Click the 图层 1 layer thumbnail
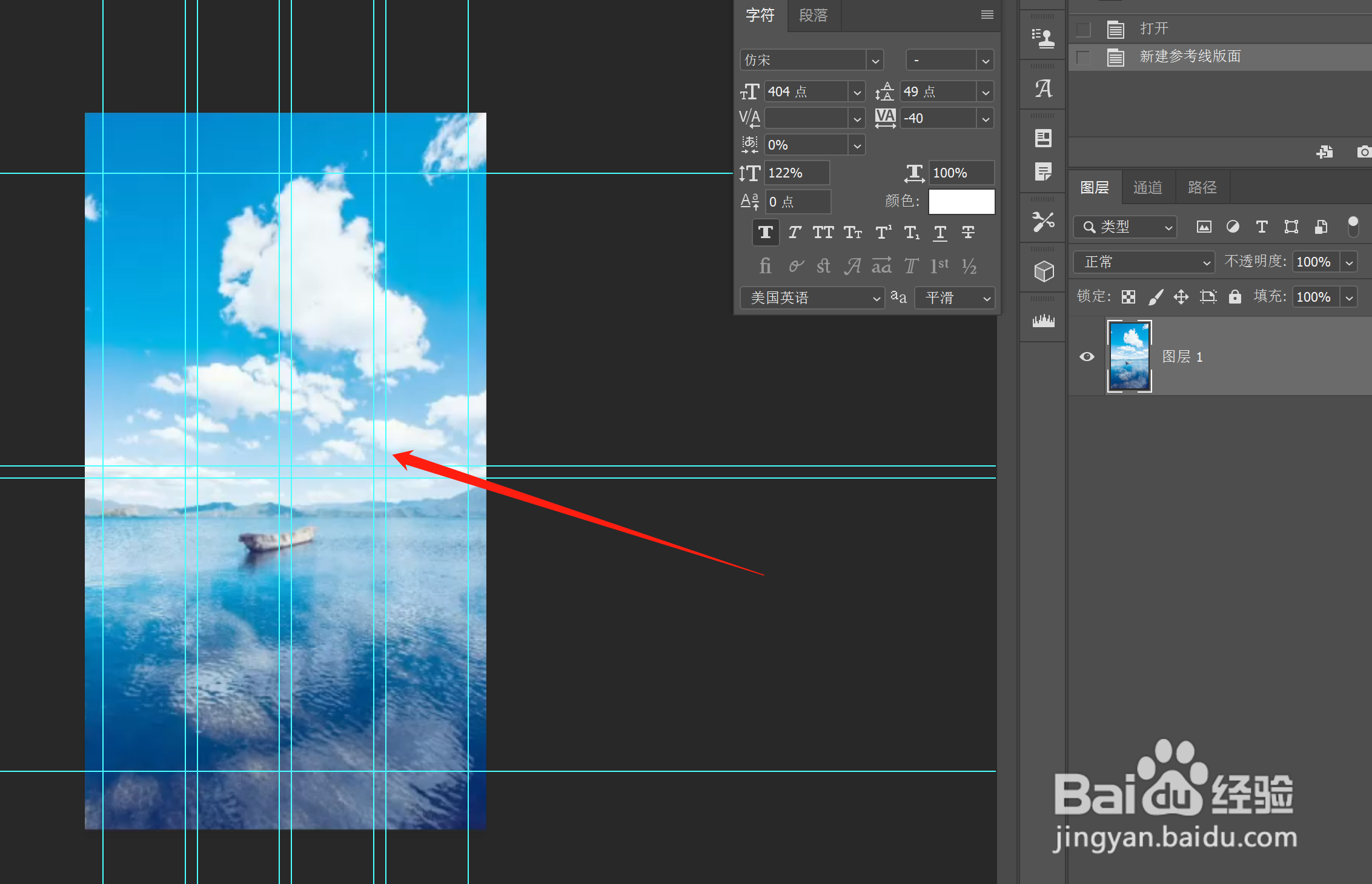The height and width of the screenshot is (884, 1372). click(1129, 356)
